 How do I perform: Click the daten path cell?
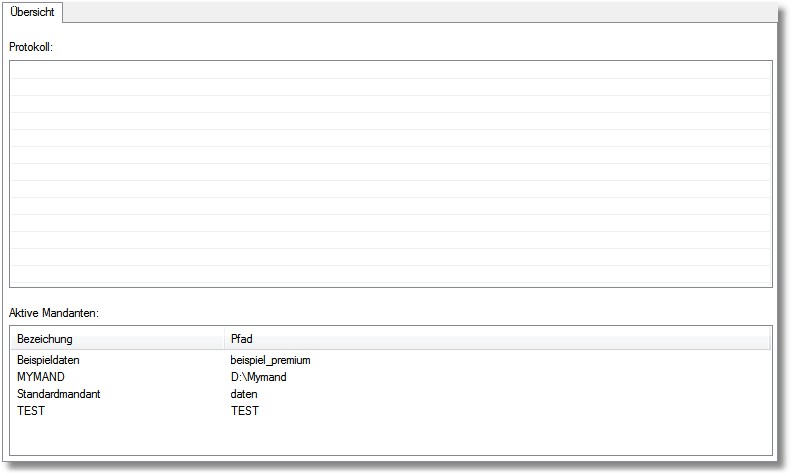(x=244, y=394)
